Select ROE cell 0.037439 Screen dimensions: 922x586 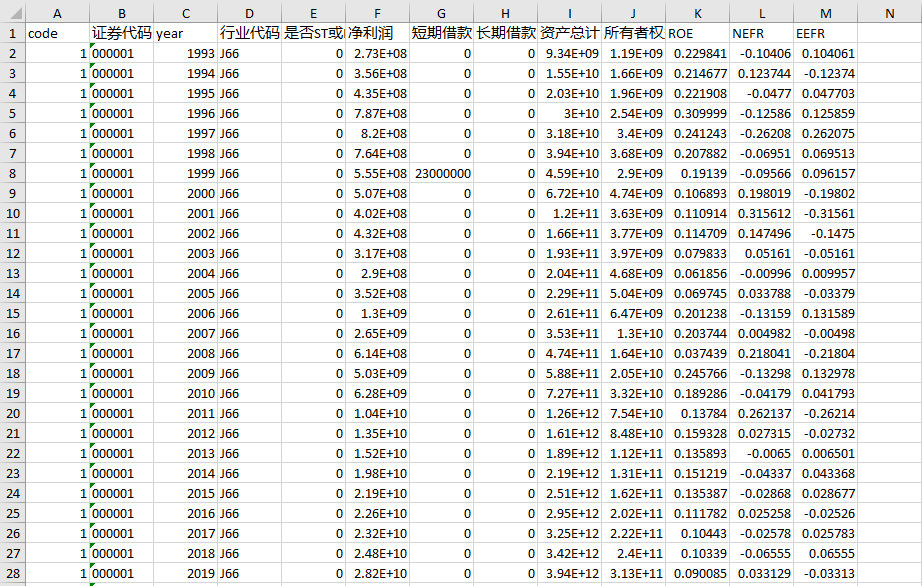(697, 353)
